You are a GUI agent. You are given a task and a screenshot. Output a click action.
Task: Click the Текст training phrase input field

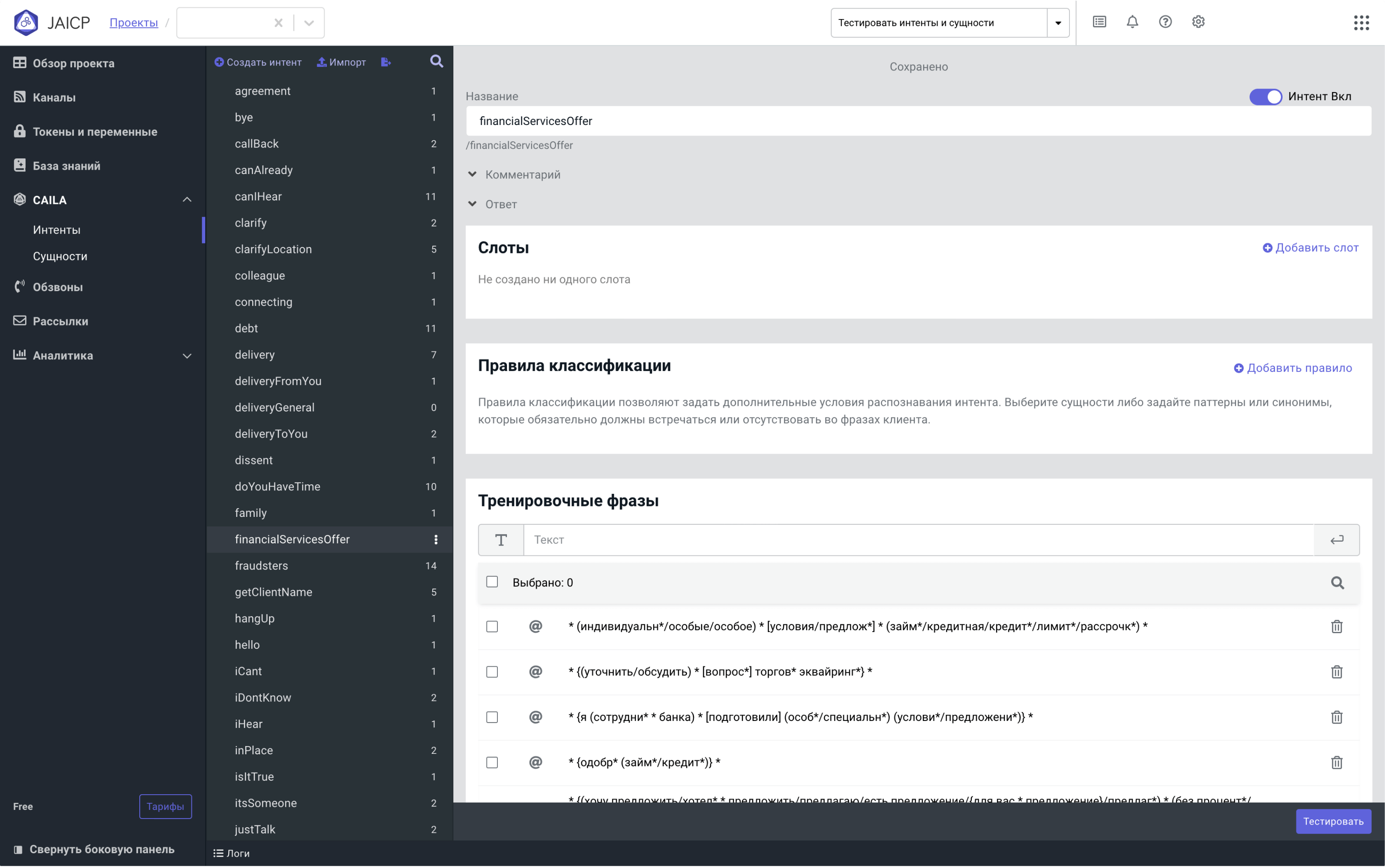pos(918,539)
